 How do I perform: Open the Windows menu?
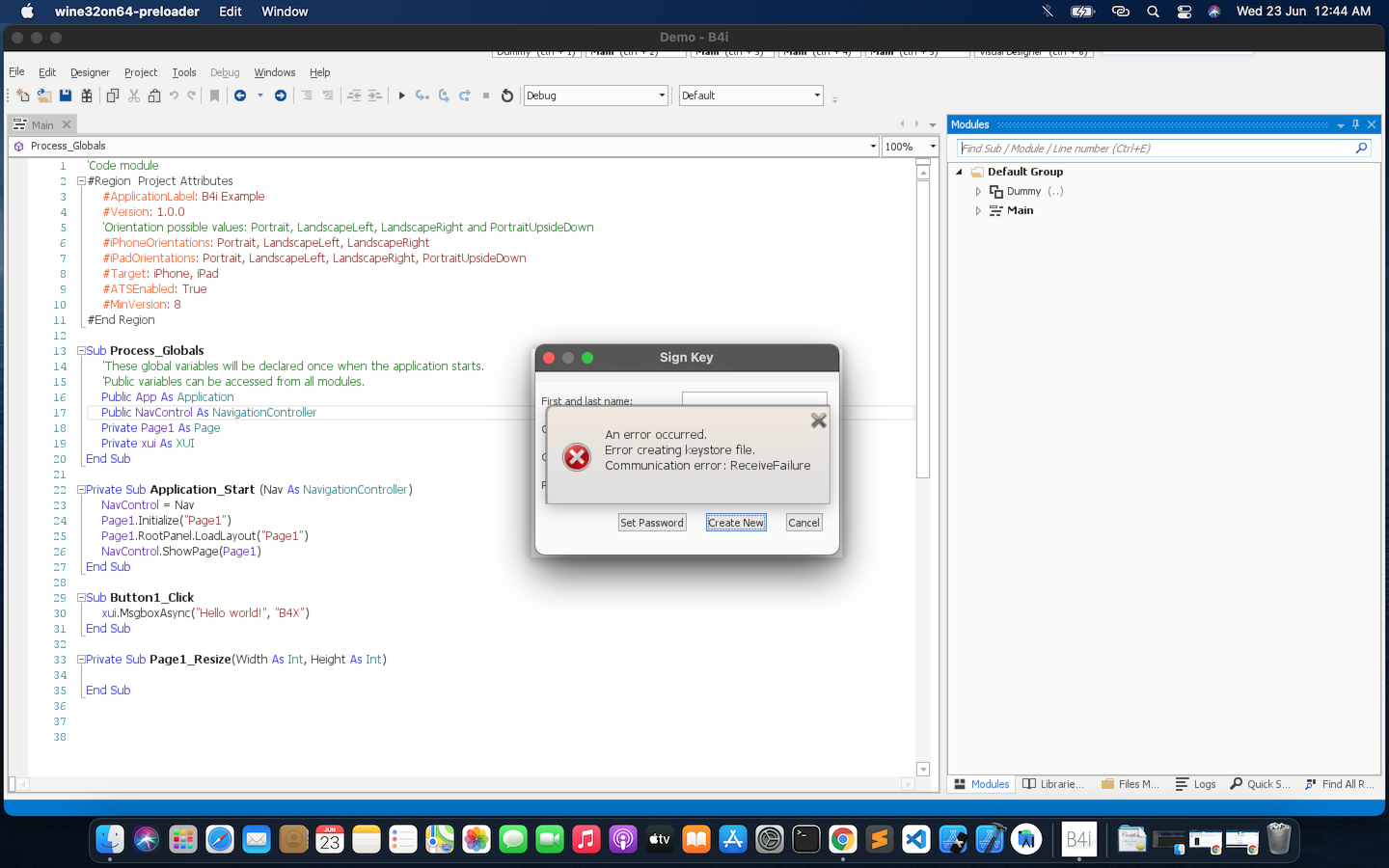275,72
